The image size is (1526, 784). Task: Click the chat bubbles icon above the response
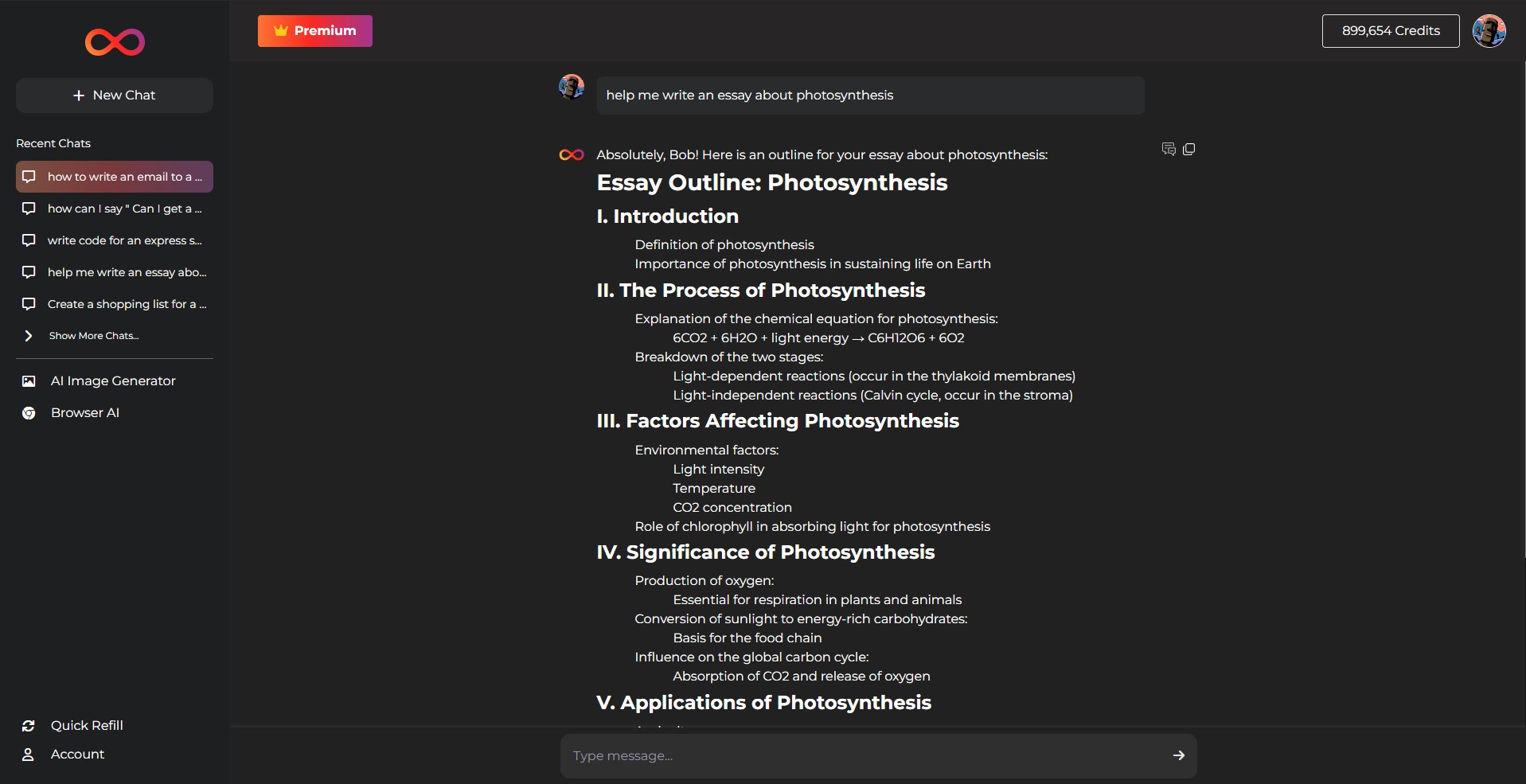1169,150
